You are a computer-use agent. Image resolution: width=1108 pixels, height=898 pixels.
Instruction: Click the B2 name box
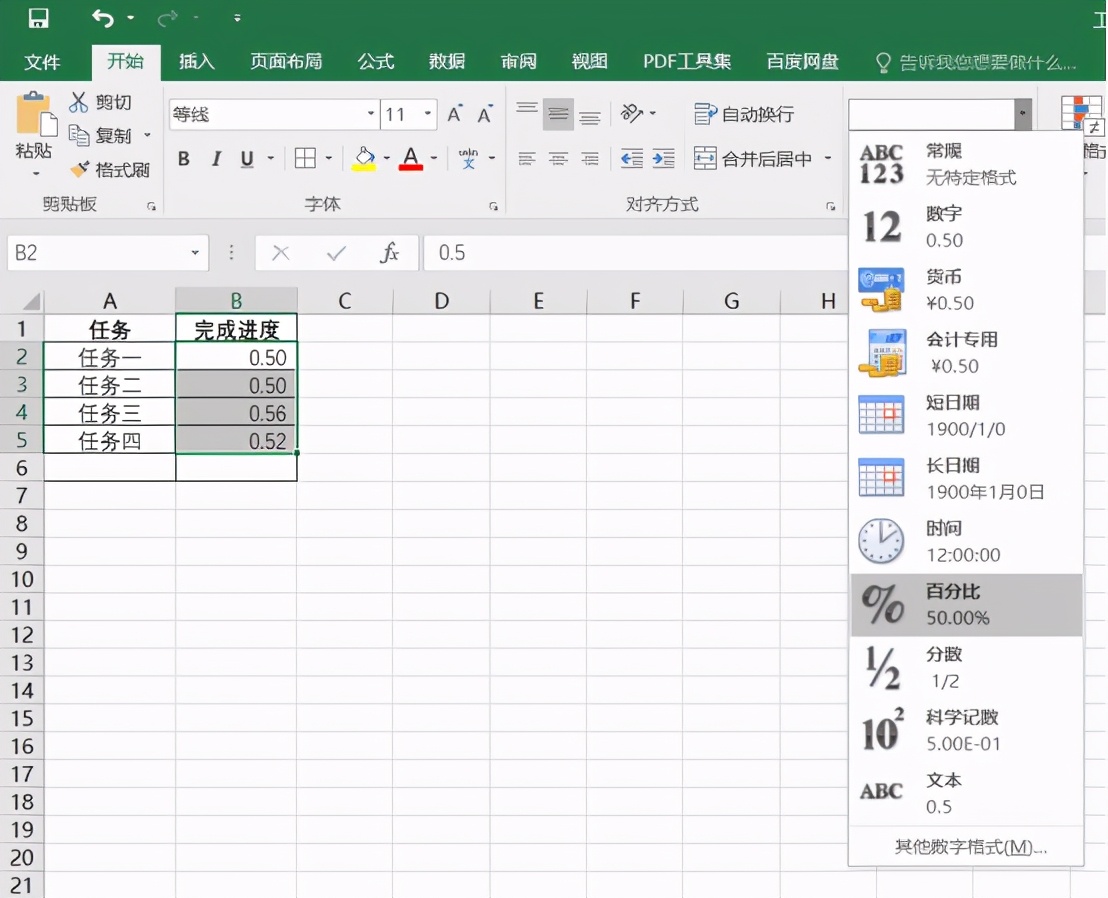coord(107,252)
